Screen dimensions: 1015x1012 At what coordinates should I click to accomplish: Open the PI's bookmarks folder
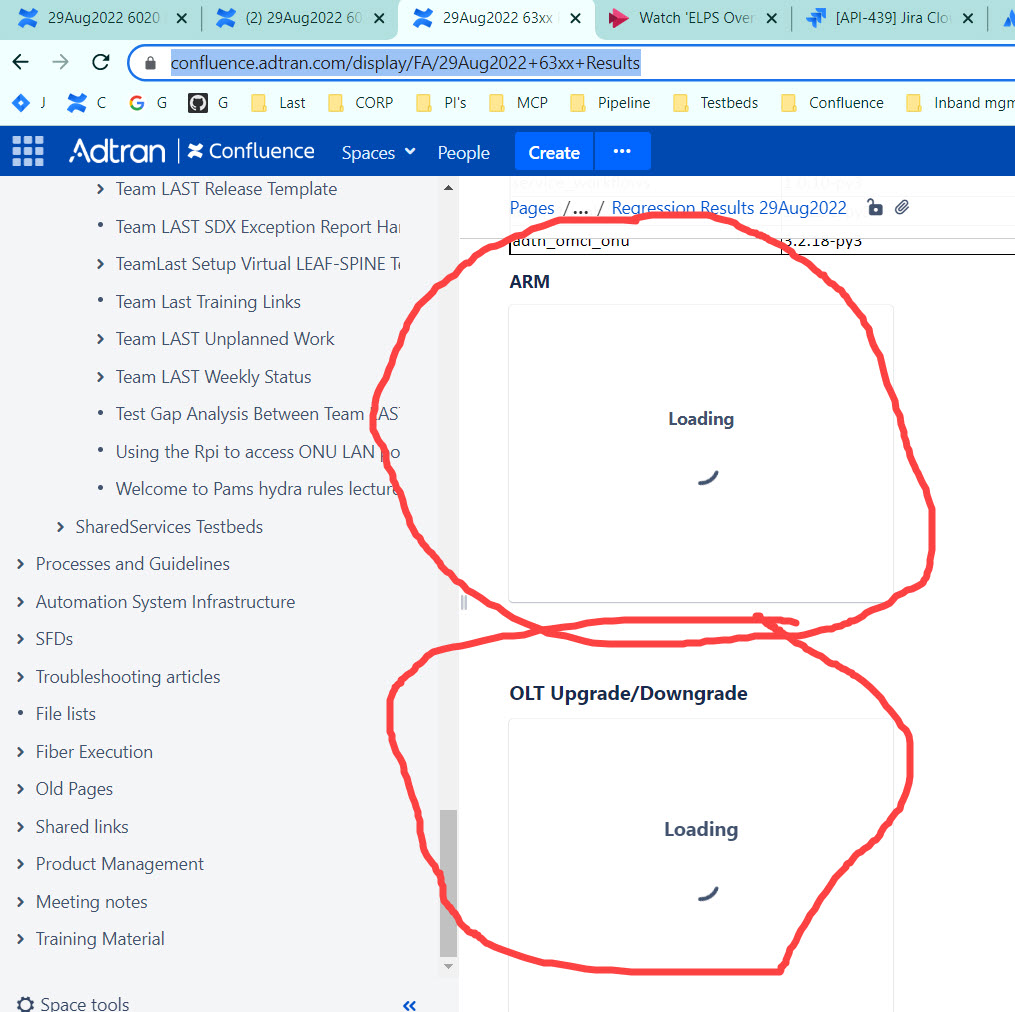[x=441, y=102]
